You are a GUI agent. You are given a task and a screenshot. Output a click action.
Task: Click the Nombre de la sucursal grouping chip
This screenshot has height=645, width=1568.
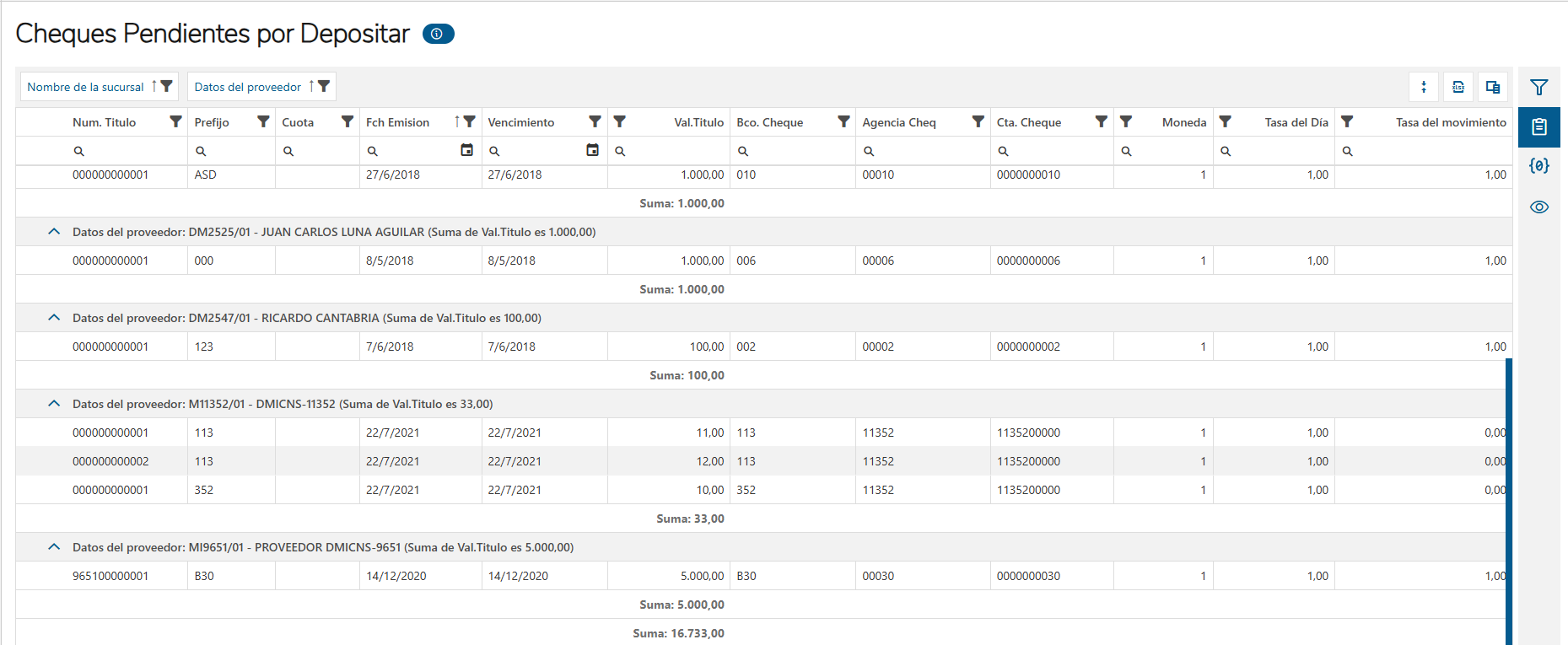(x=86, y=87)
